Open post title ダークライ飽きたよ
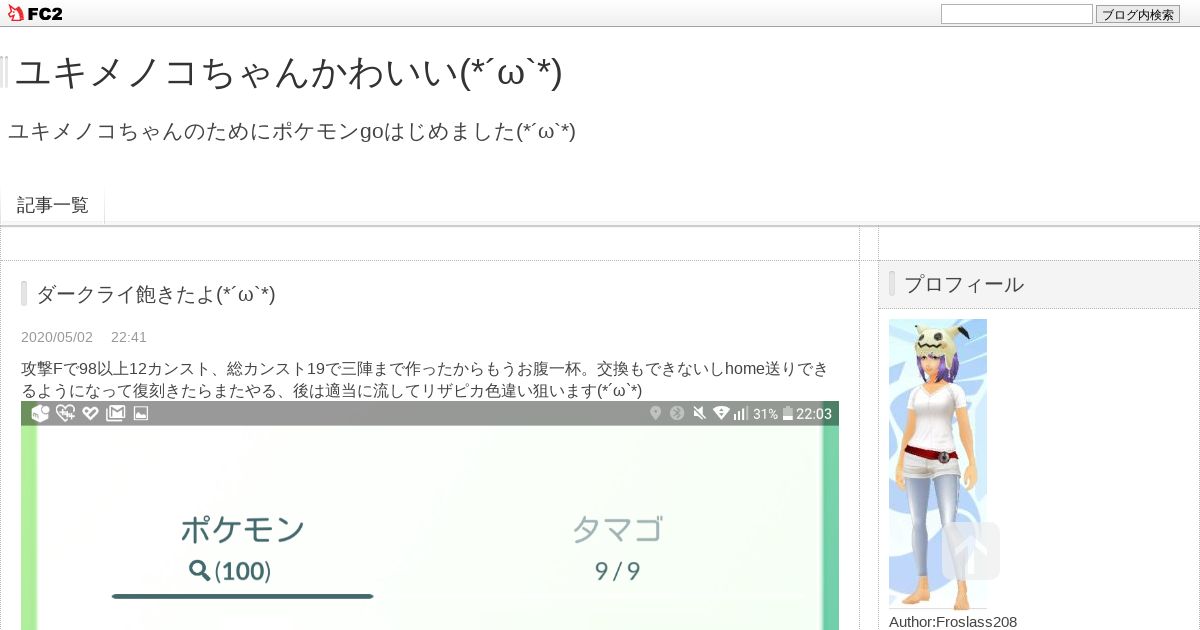 [x=156, y=294]
